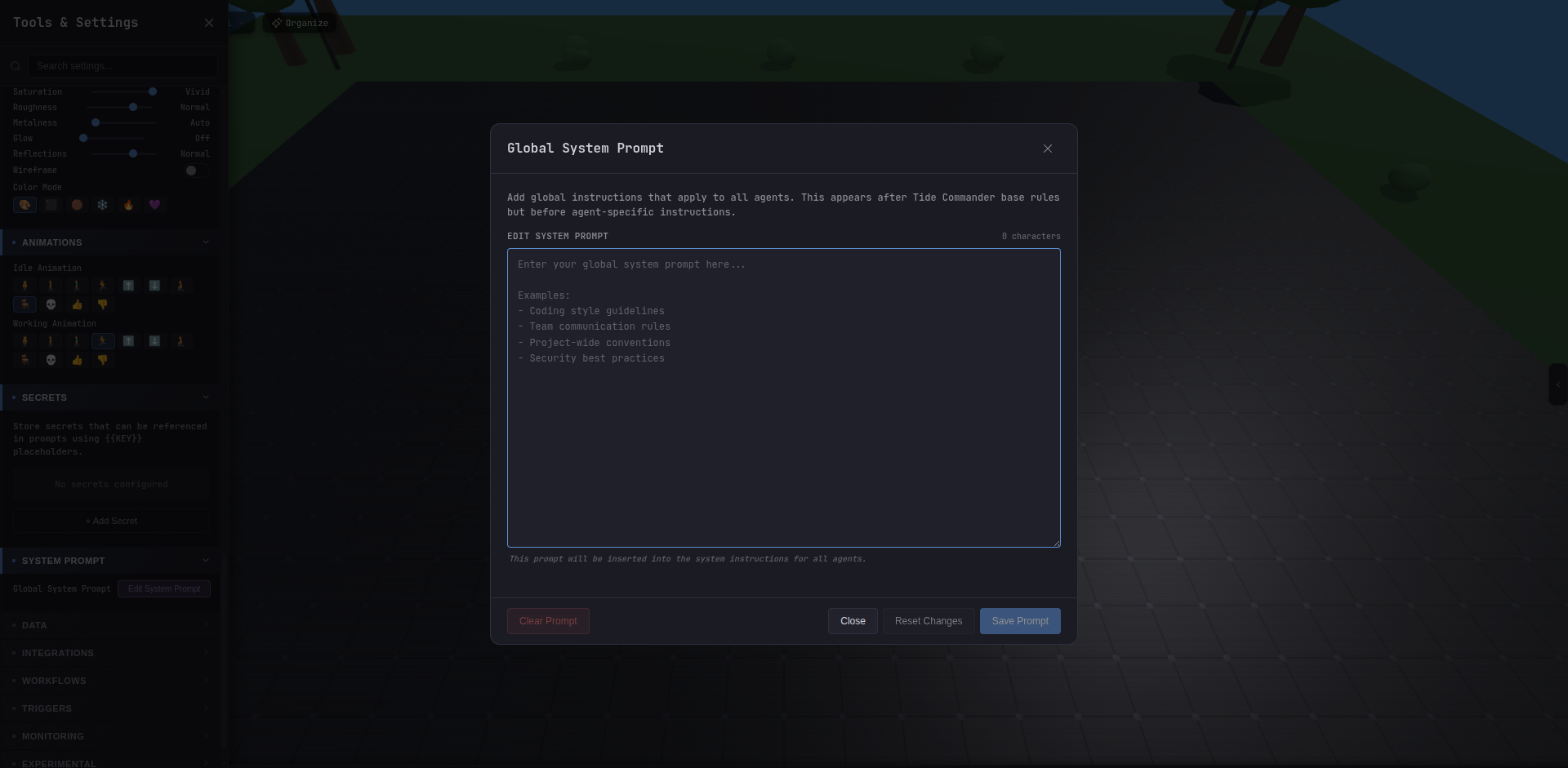Toggle the Wireframe switch
The width and height of the screenshot is (1568, 768).
[197, 171]
